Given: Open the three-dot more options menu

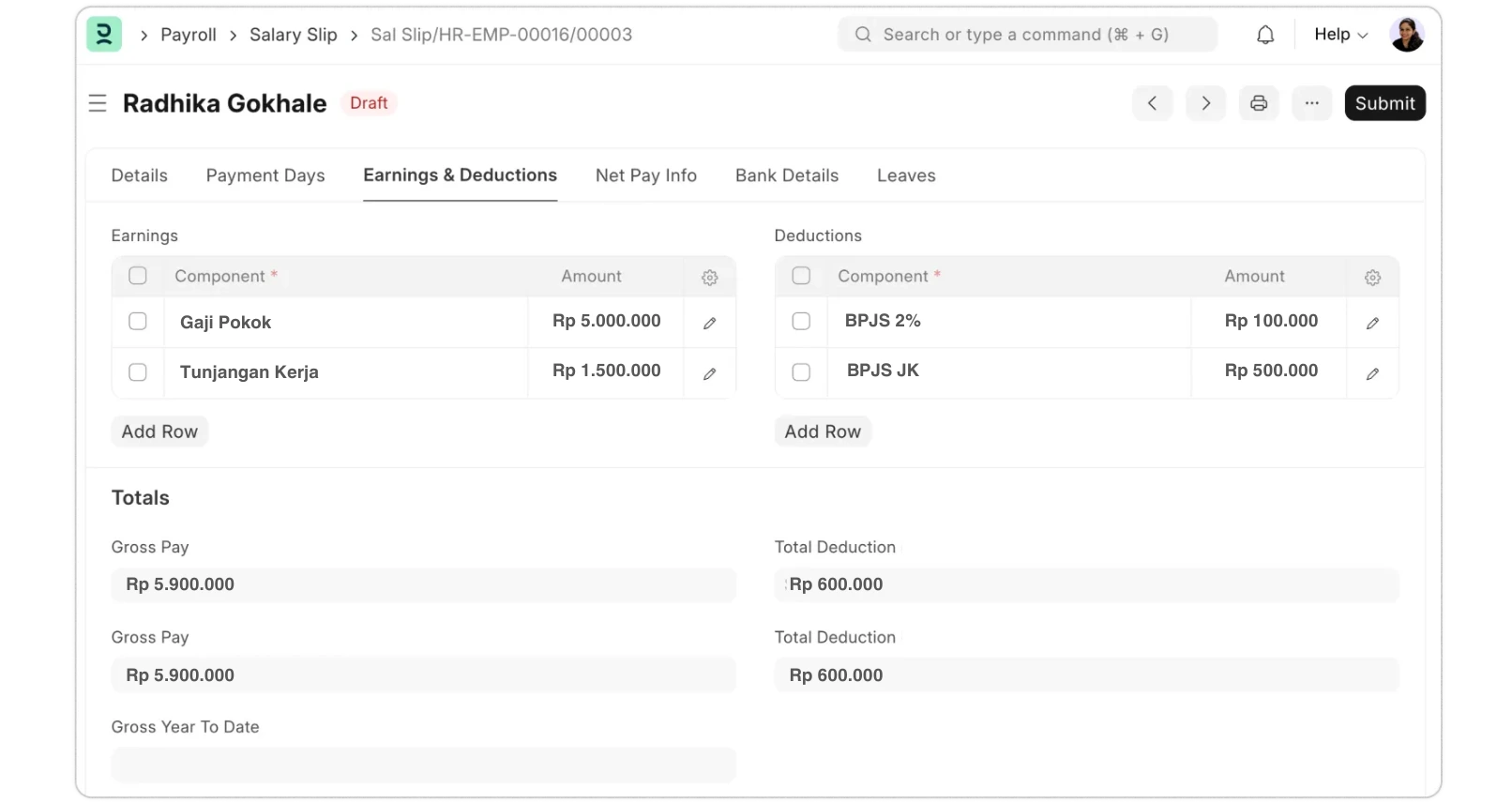Looking at the screenshot, I should coord(1311,103).
